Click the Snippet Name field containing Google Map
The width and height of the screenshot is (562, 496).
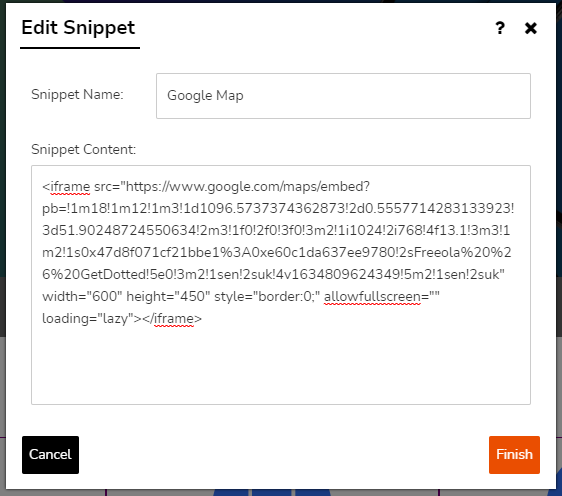(343, 96)
